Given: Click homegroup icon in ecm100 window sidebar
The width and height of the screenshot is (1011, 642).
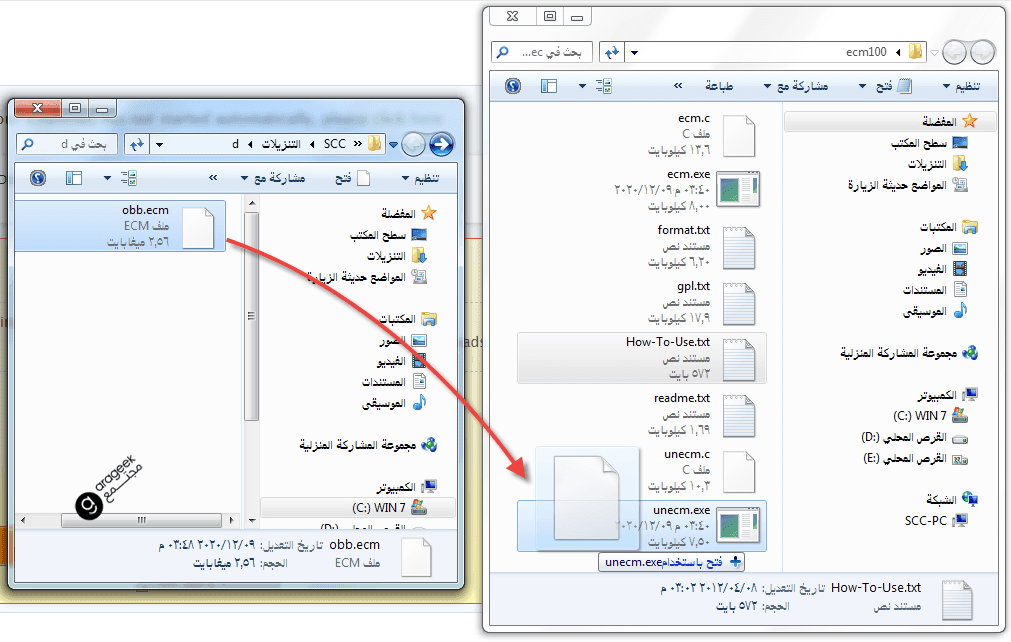Looking at the screenshot, I should point(970,352).
